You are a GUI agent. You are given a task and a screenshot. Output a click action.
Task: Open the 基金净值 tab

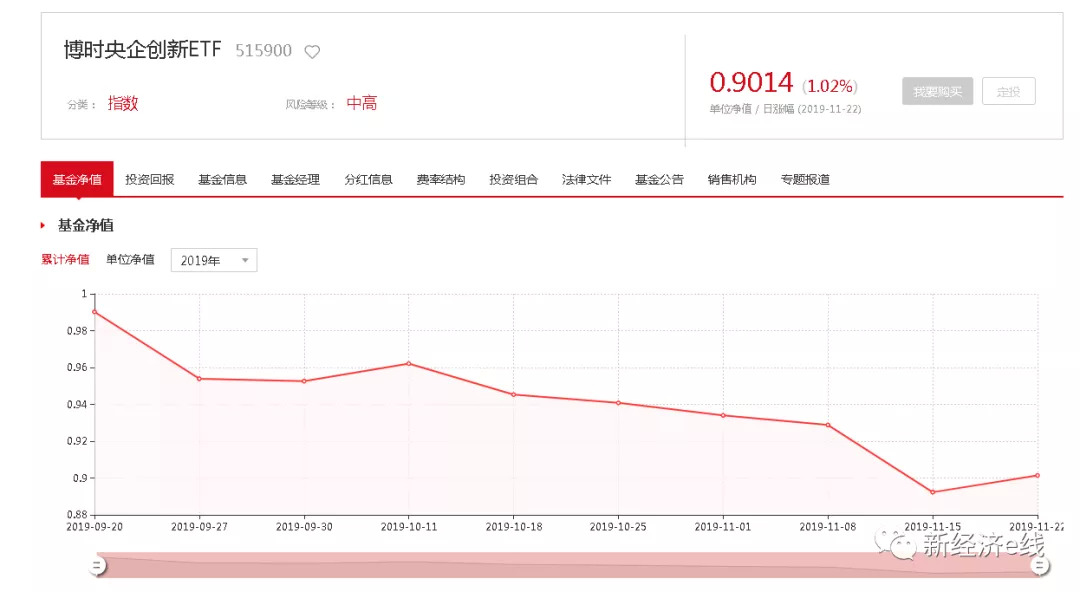pyautogui.click(x=77, y=179)
